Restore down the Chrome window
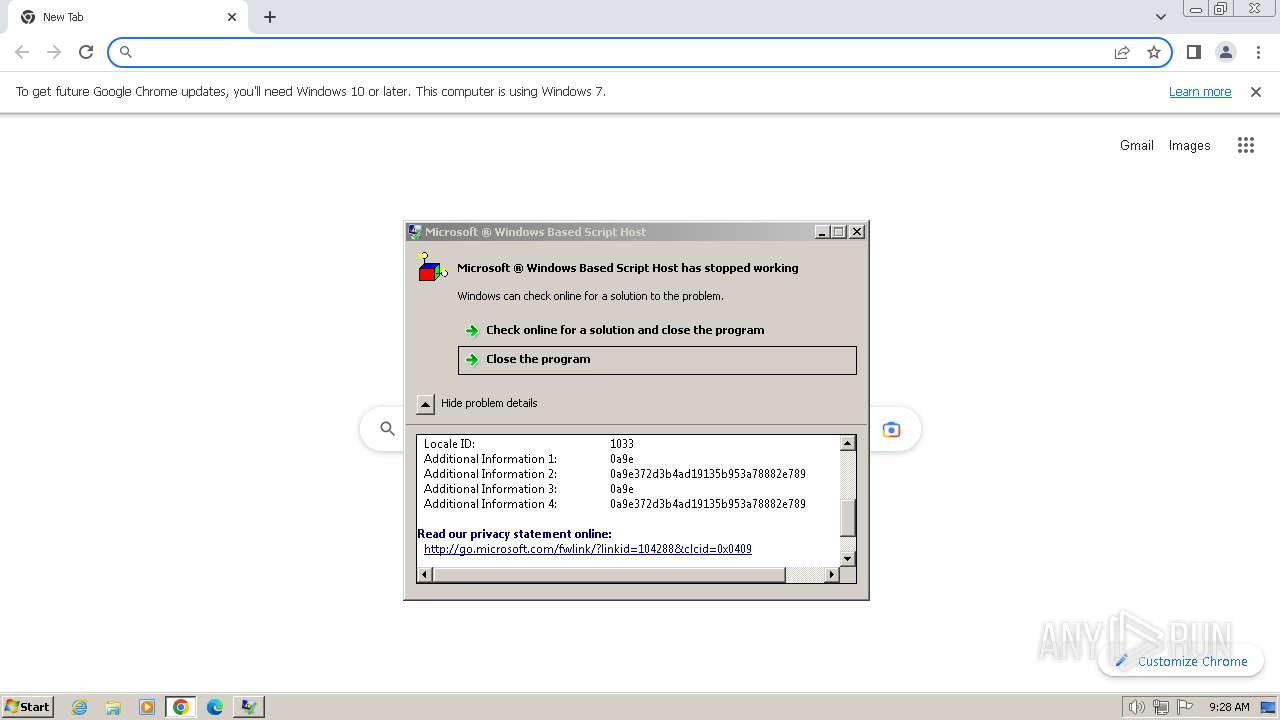Image resolution: width=1280 pixels, height=720 pixels. 1221,9
